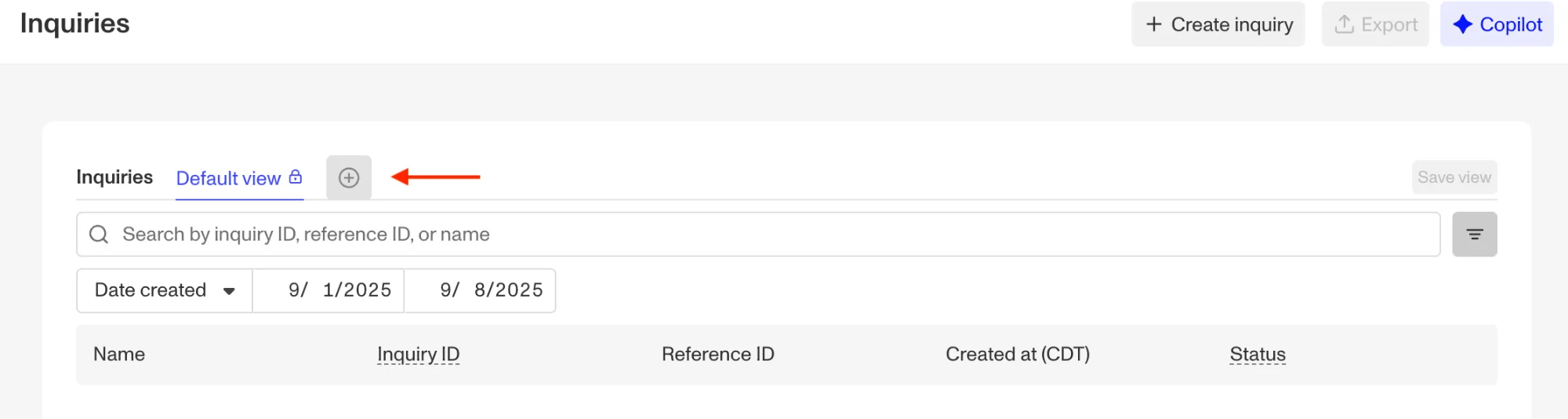
Task: Click the Copilot sparkle icon
Action: (x=1462, y=24)
